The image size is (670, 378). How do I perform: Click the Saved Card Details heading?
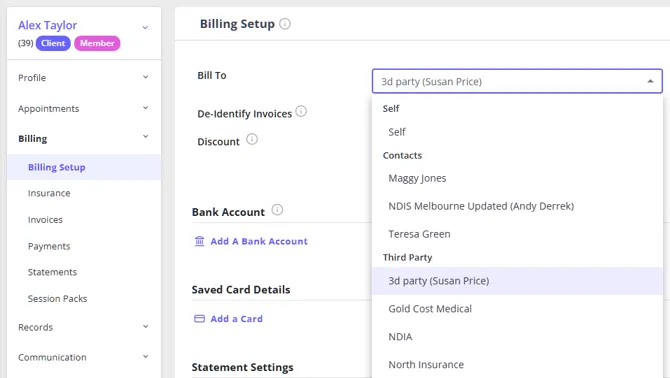click(x=241, y=290)
